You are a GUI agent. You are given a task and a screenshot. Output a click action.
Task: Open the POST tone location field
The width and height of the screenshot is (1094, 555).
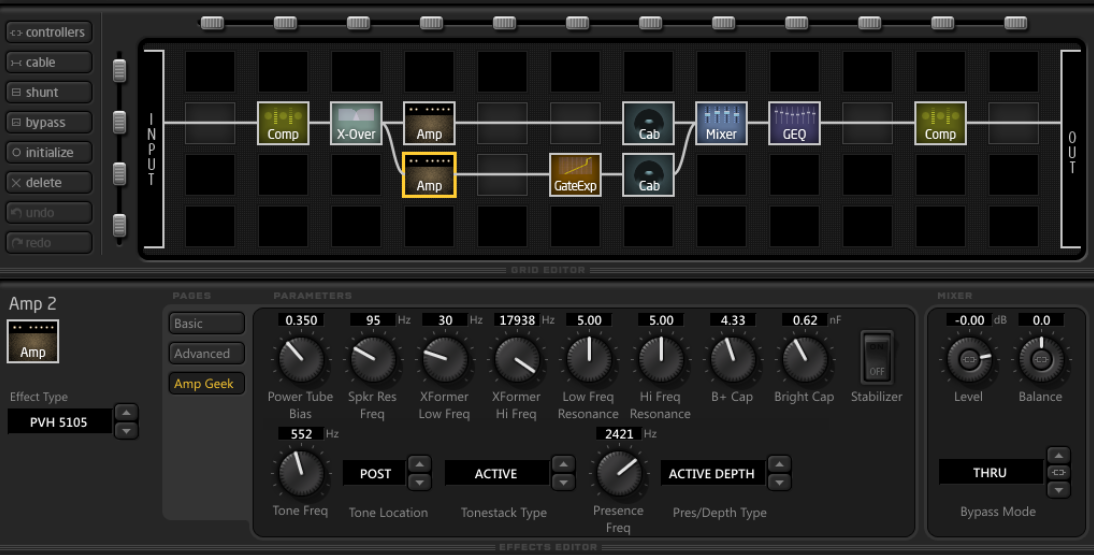375,473
